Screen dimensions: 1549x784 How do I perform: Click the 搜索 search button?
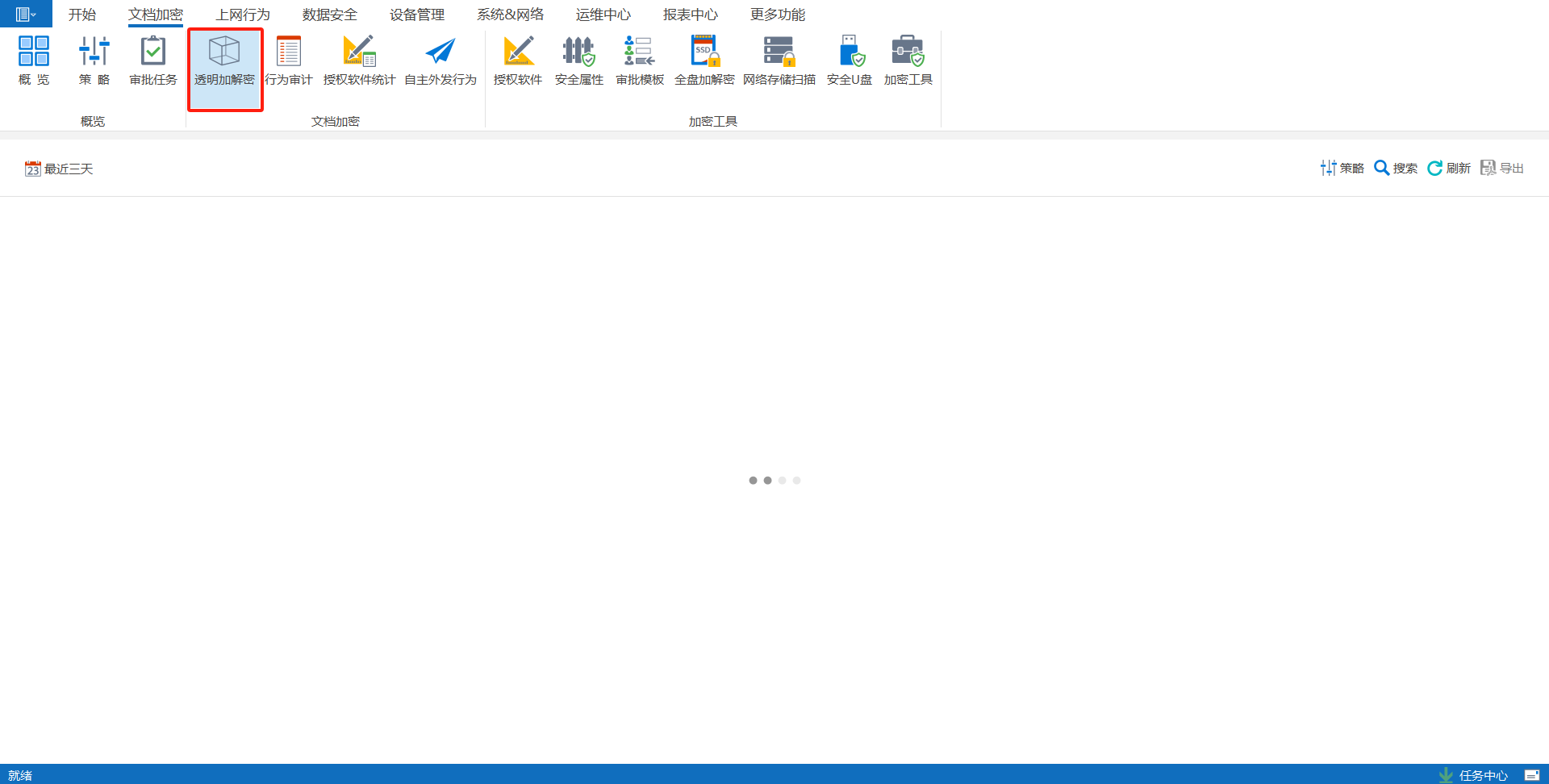[1396, 168]
